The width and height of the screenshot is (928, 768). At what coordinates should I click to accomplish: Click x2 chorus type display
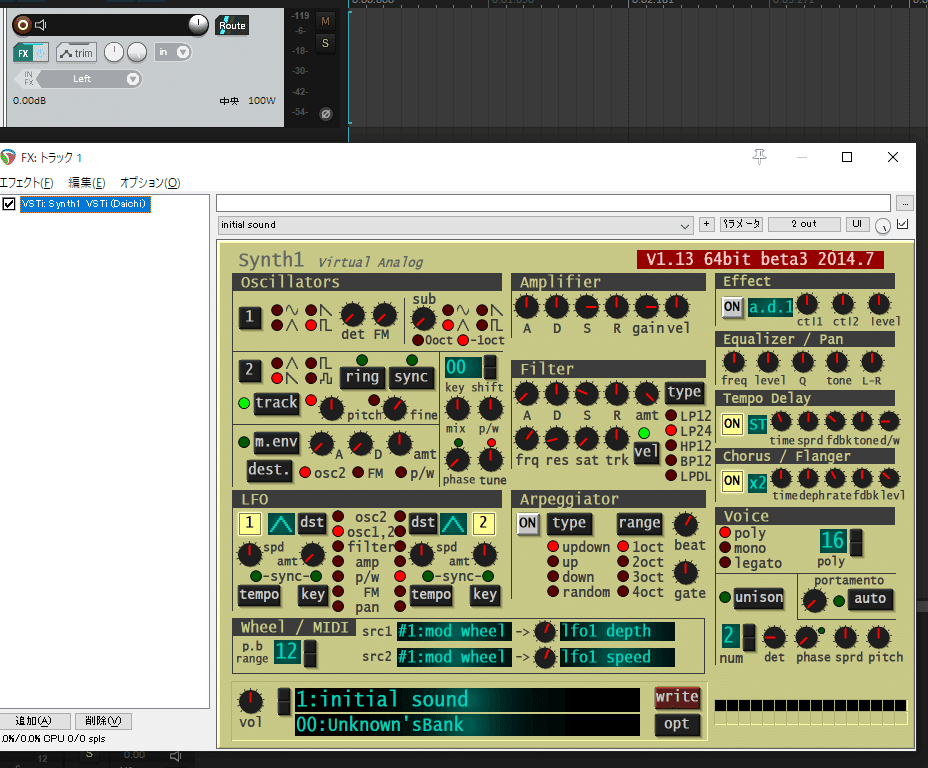point(758,483)
